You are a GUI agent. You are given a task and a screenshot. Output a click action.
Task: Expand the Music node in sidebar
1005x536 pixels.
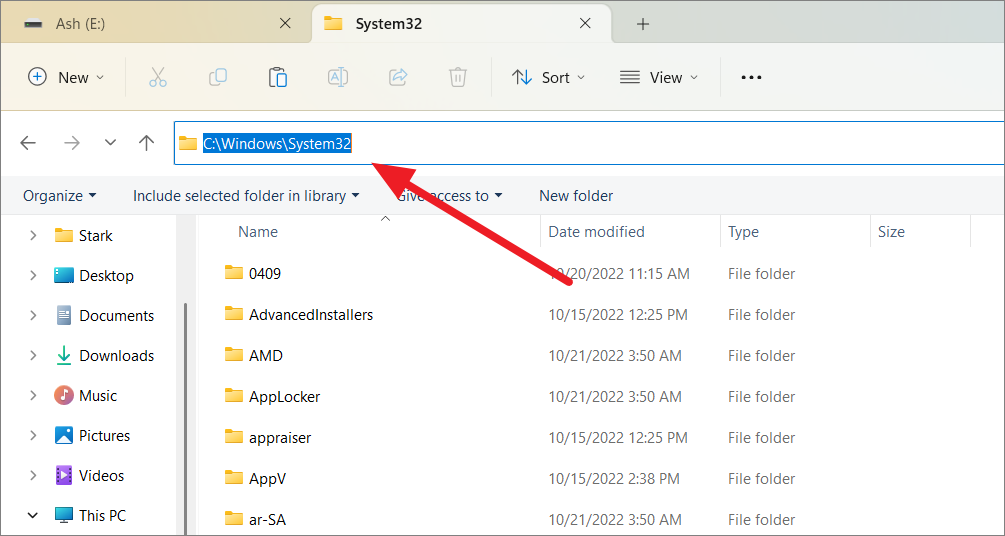pyautogui.click(x=33, y=396)
